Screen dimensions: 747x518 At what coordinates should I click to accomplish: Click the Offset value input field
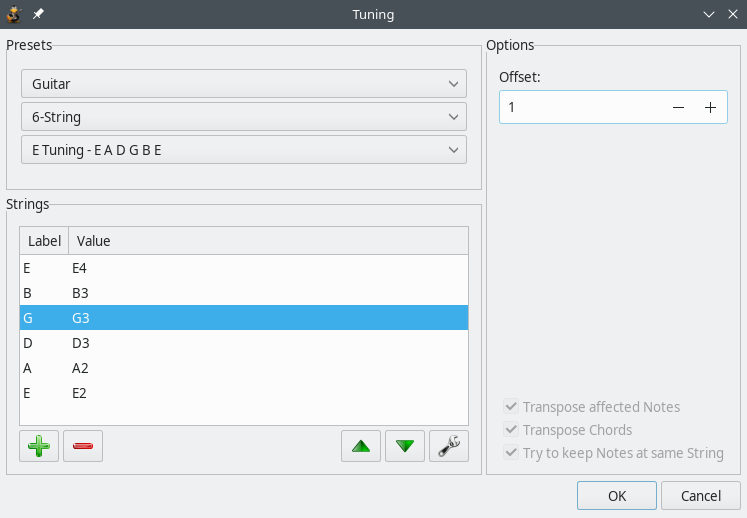click(580, 108)
